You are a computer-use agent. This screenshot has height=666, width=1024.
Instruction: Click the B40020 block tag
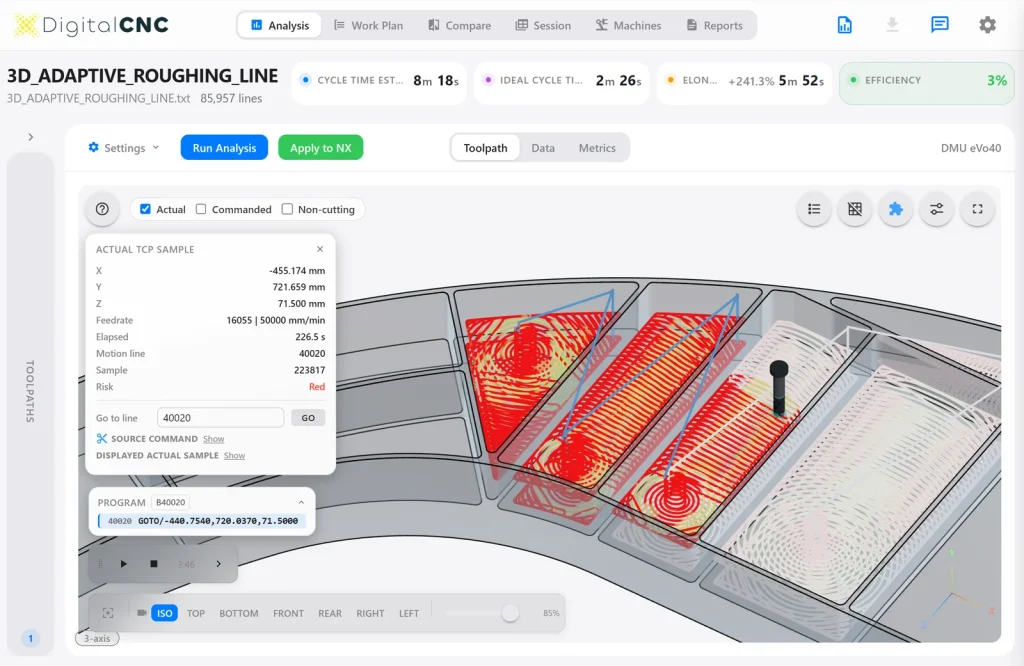point(170,502)
